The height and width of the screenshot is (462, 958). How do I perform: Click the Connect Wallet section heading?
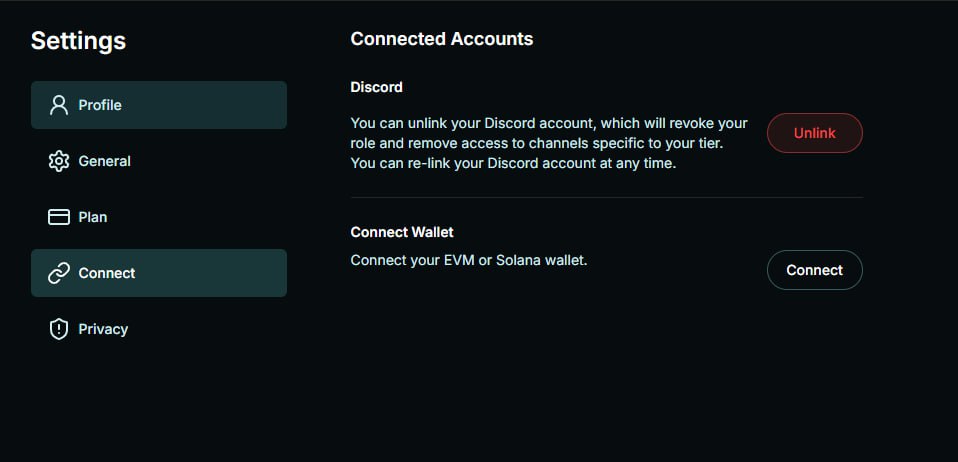(402, 232)
